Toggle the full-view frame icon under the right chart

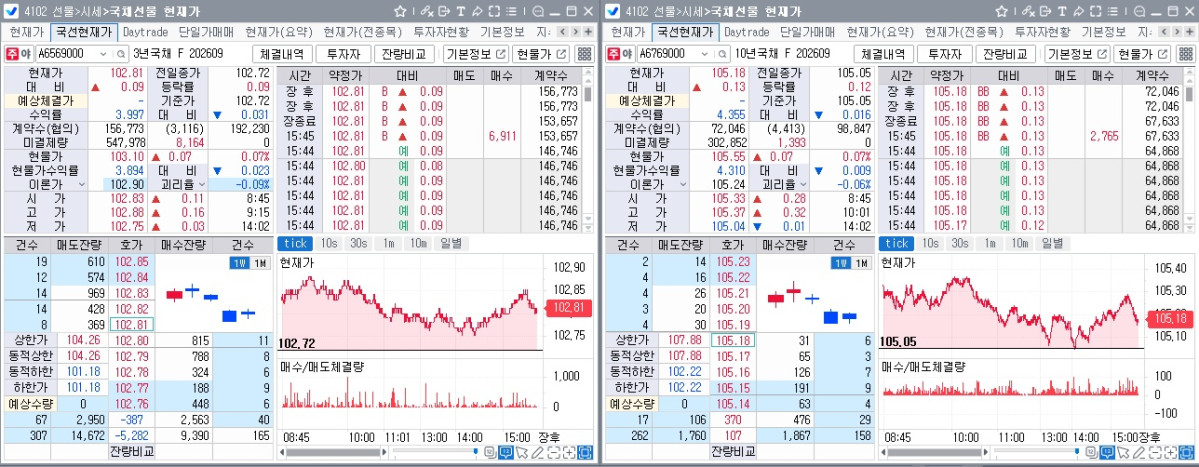(1186, 452)
